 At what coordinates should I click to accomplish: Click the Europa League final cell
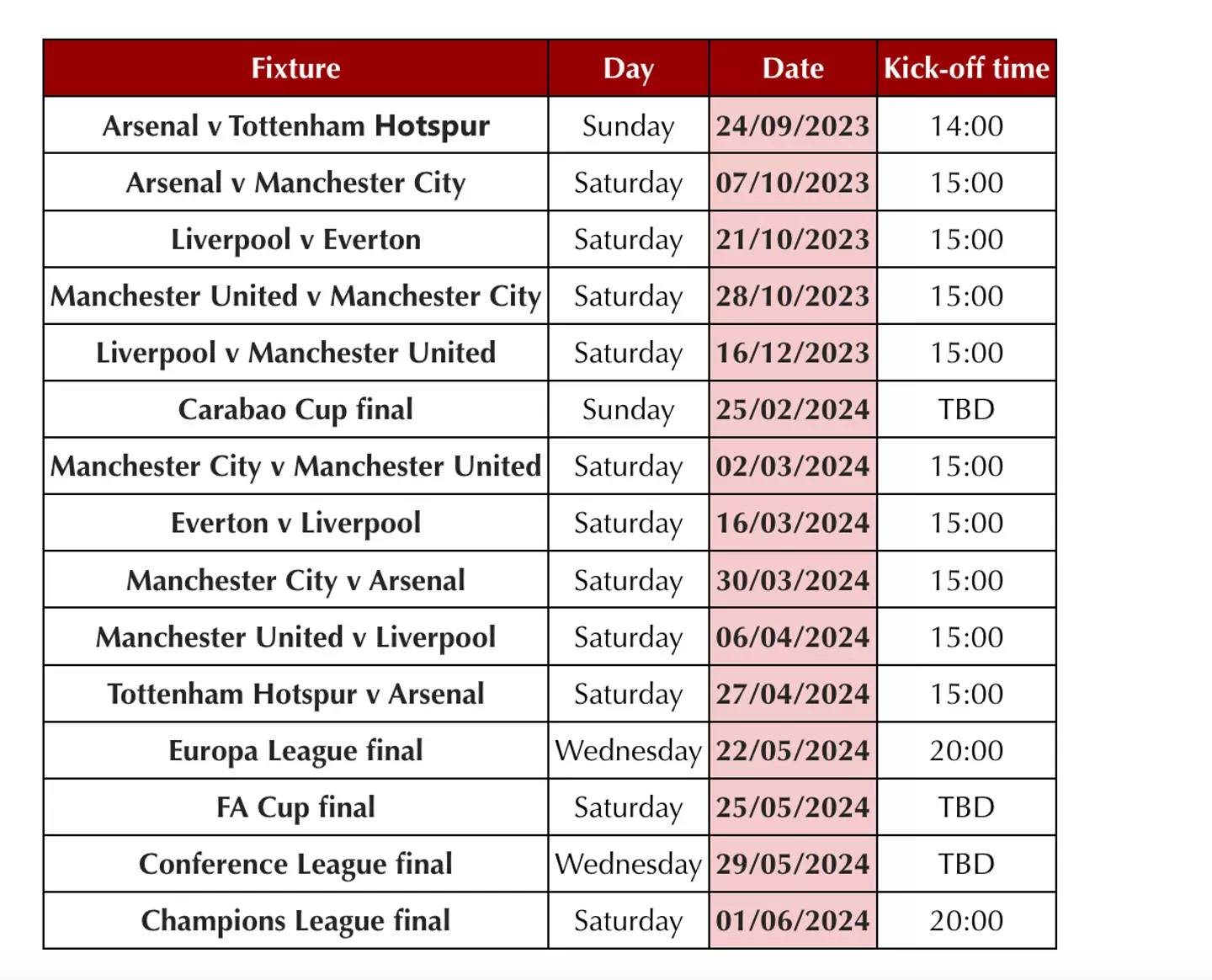tap(295, 750)
